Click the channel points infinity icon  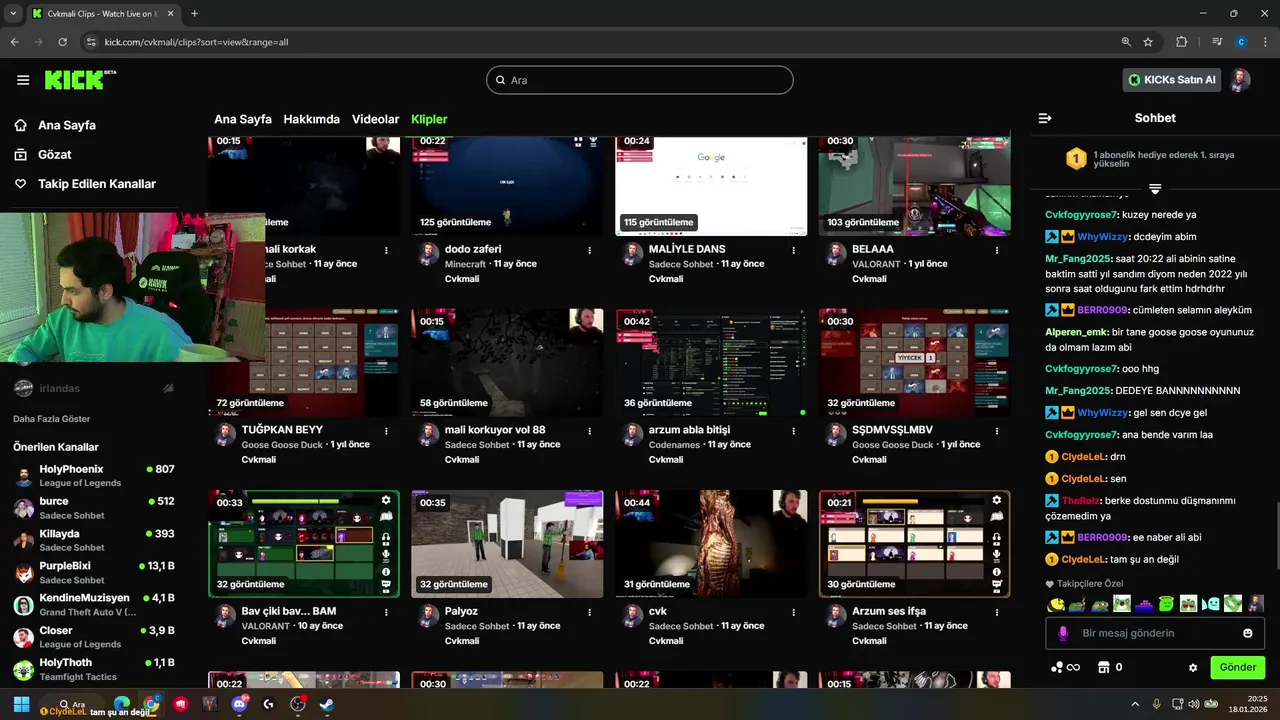coord(1066,667)
